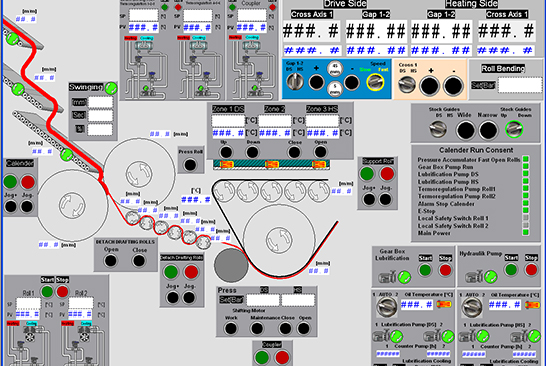Stop the Hydraulik Pump with red button
546x366 pixels.
[531, 270]
